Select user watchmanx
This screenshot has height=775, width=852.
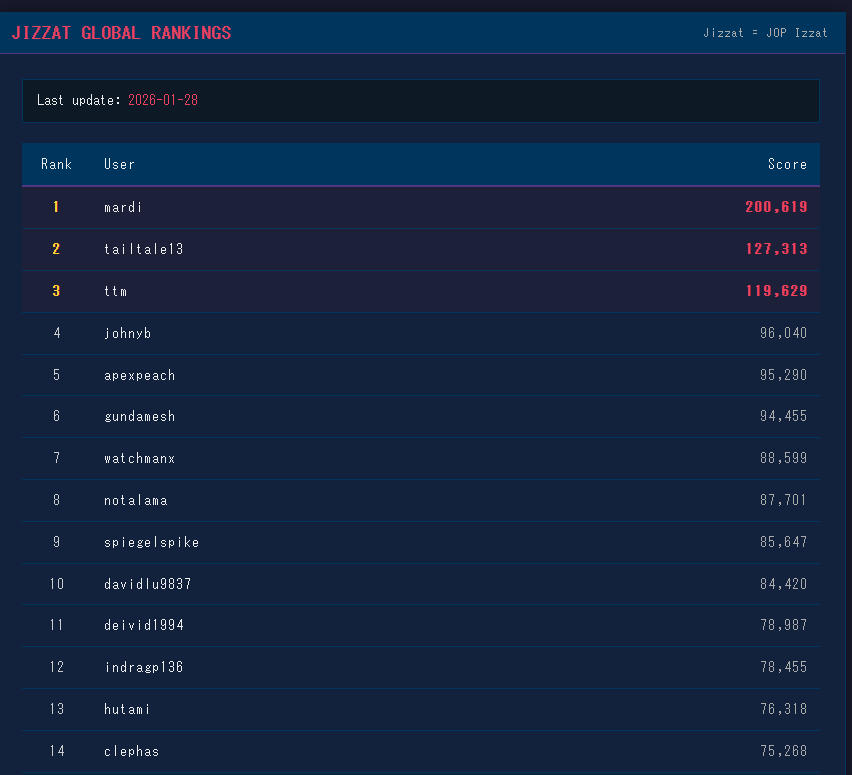pos(139,458)
